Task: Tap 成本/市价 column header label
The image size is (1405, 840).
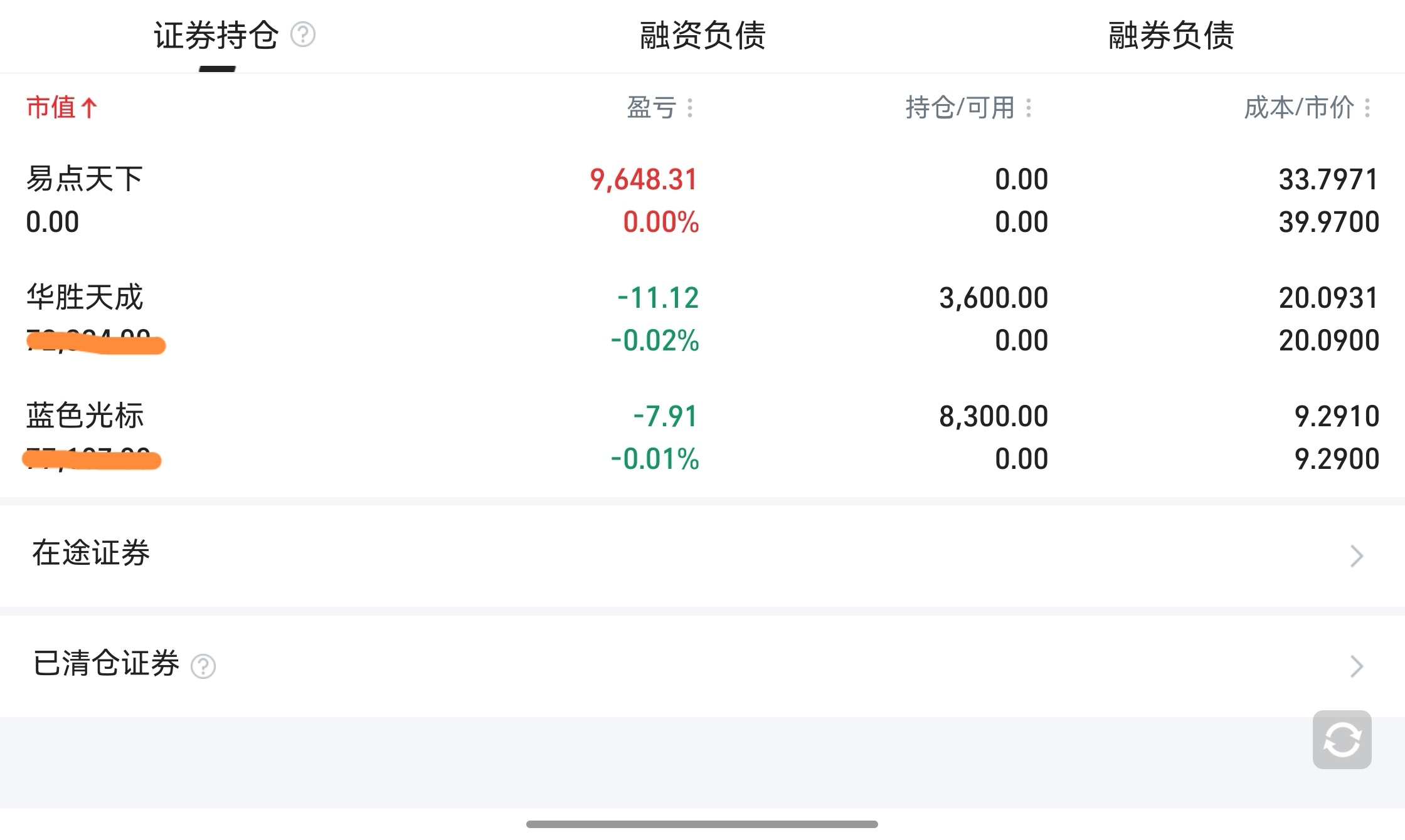Action: tap(1298, 108)
